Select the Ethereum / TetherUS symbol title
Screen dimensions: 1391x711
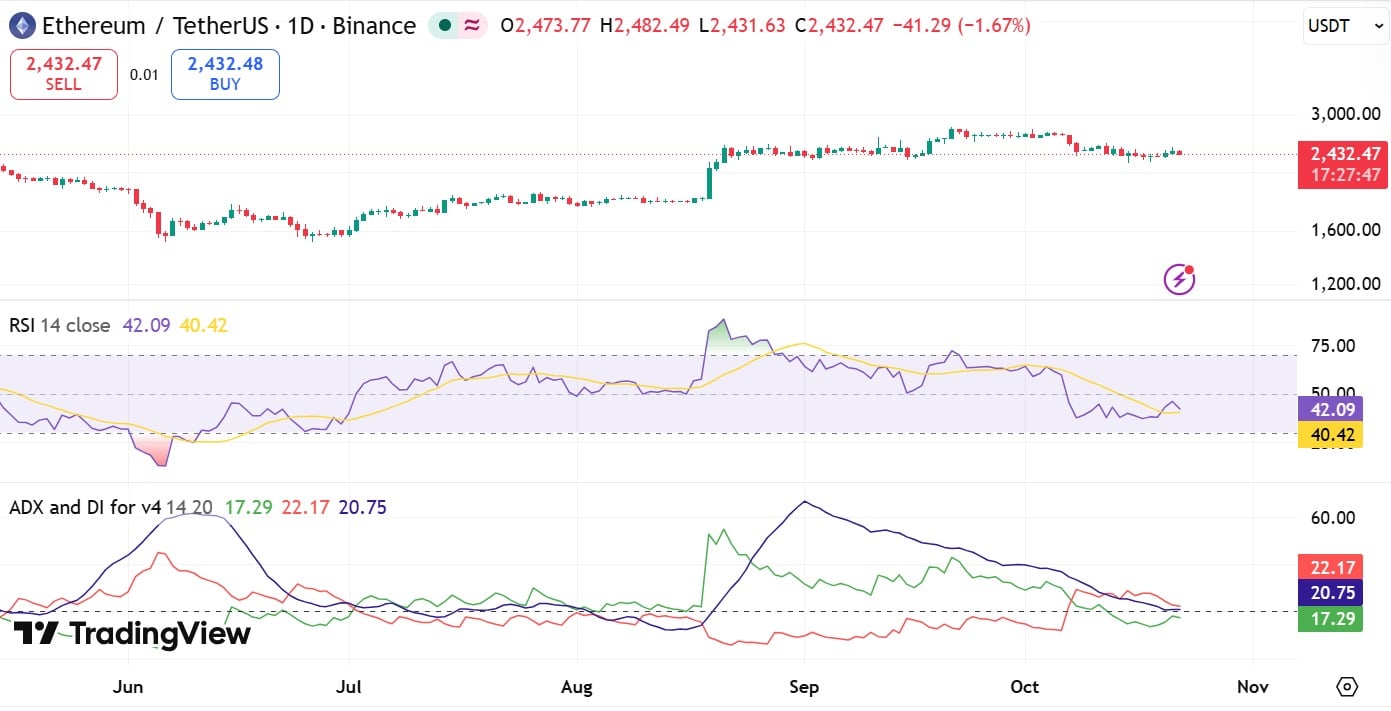(x=229, y=26)
